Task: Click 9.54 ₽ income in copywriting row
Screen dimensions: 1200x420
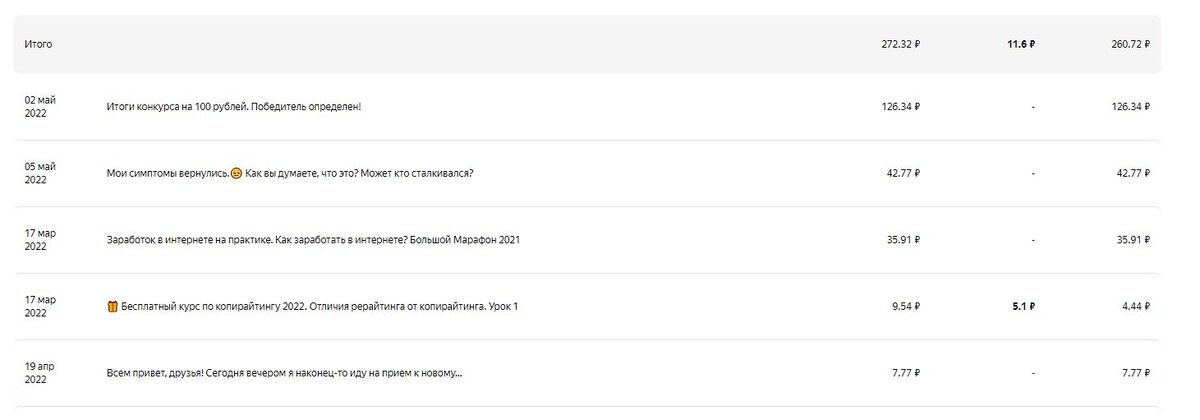Action: [x=903, y=306]
